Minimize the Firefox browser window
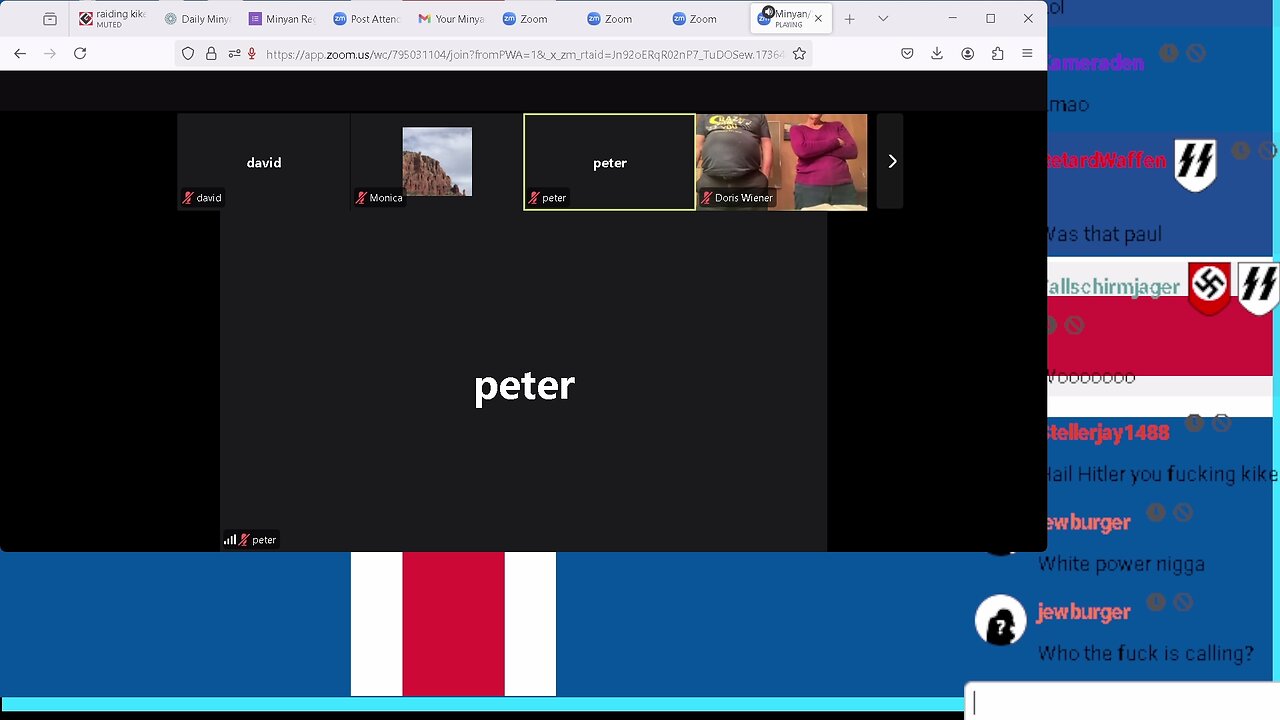Viewport: 1280px width, 720px height. (952, 19)
